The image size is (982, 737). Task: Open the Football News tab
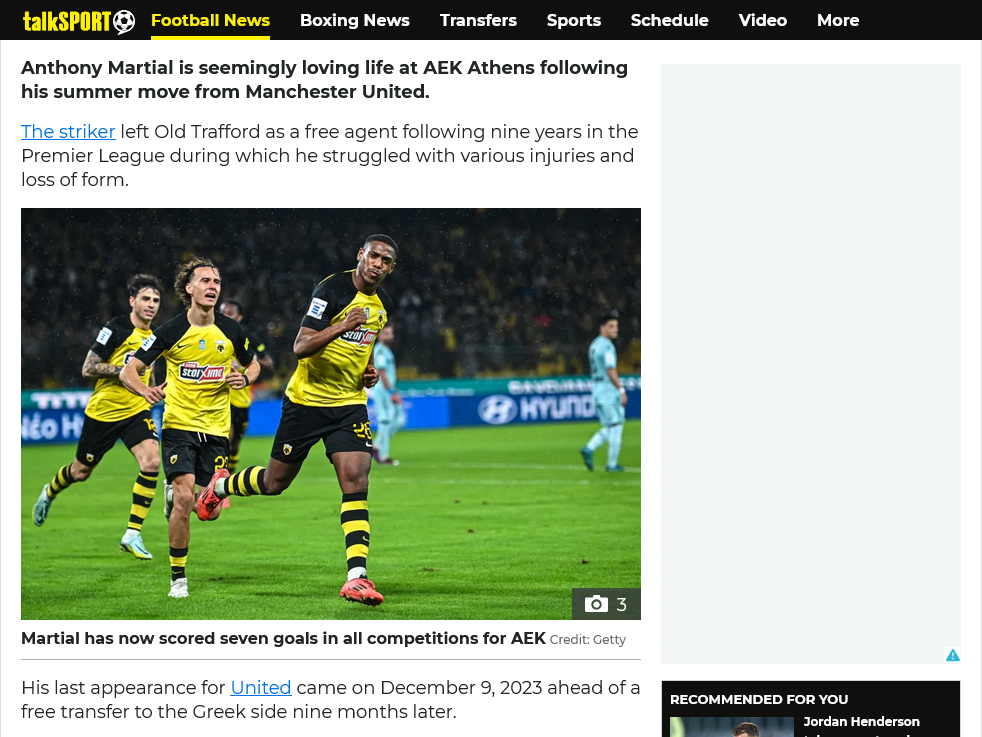point(210,20)
